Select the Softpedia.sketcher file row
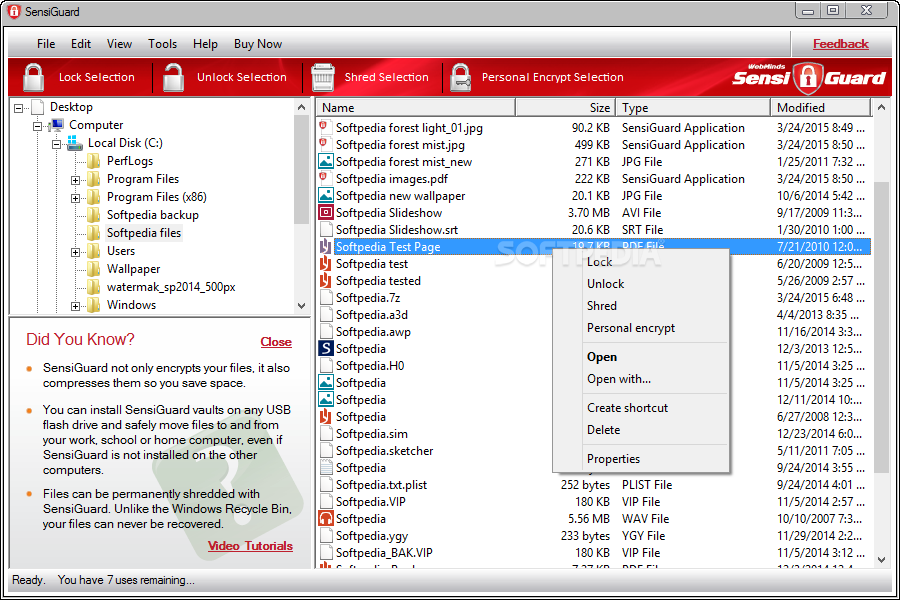The height and width of the screenshot is (600, 900). (x=593, y=451)
